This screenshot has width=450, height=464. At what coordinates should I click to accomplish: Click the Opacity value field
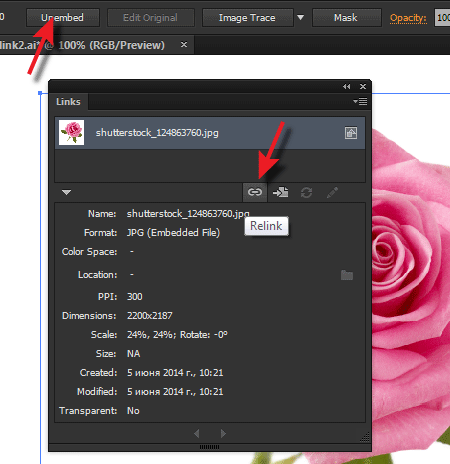pos(442,18)
